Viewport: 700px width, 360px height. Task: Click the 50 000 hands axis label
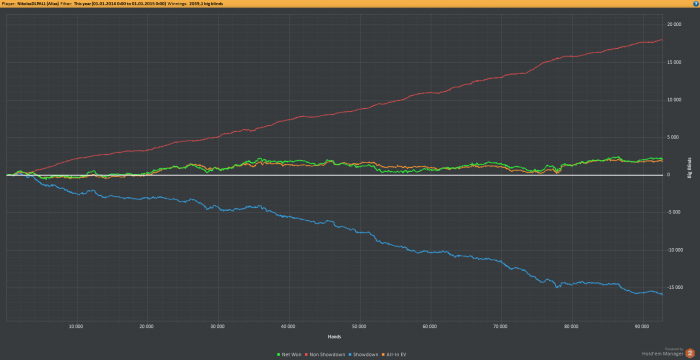[x=359, y=327]
